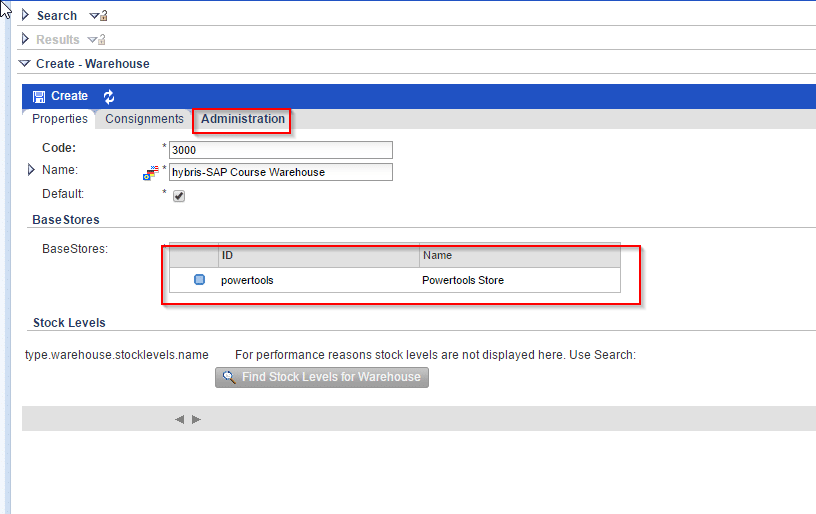Screen dimensions: 816x514
Task: Collapse the Create - Warehouse section
Action: tap(26, 63)
